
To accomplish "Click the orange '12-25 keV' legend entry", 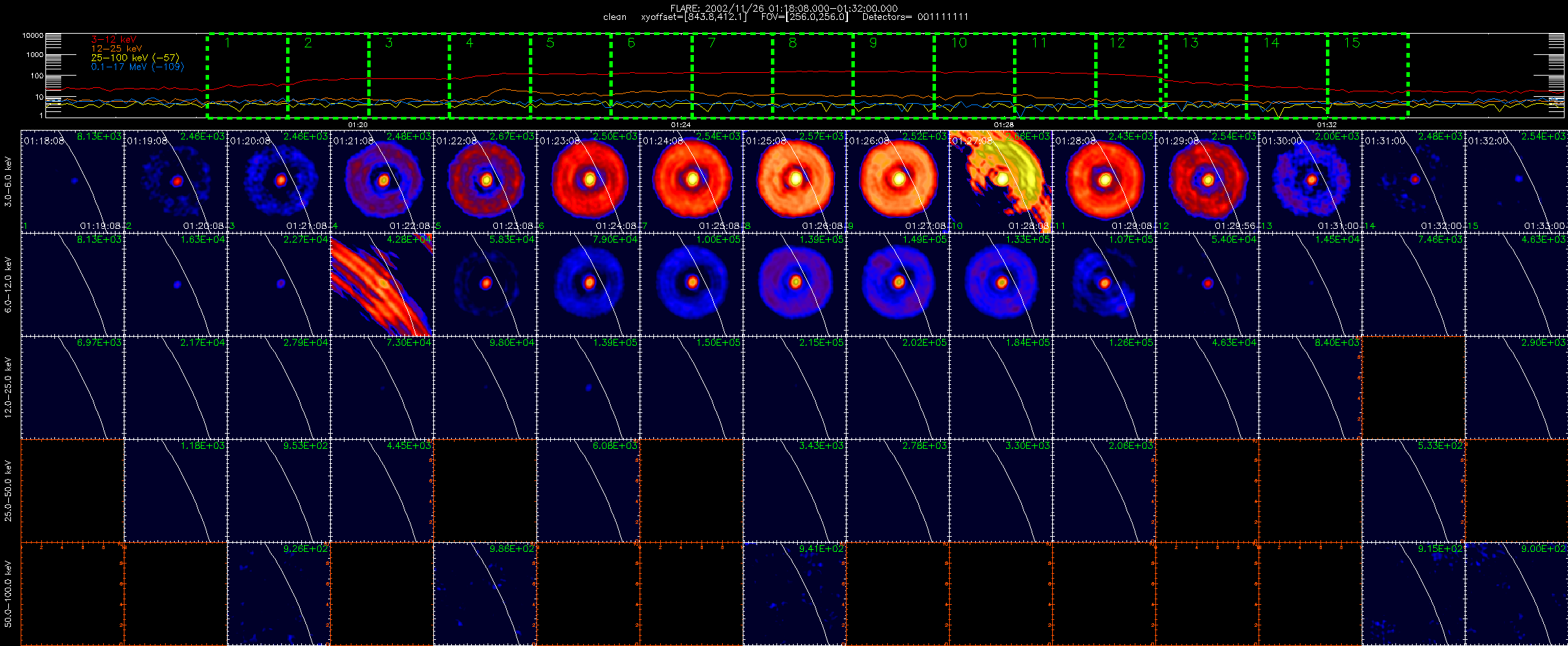I will pos(116,49).
